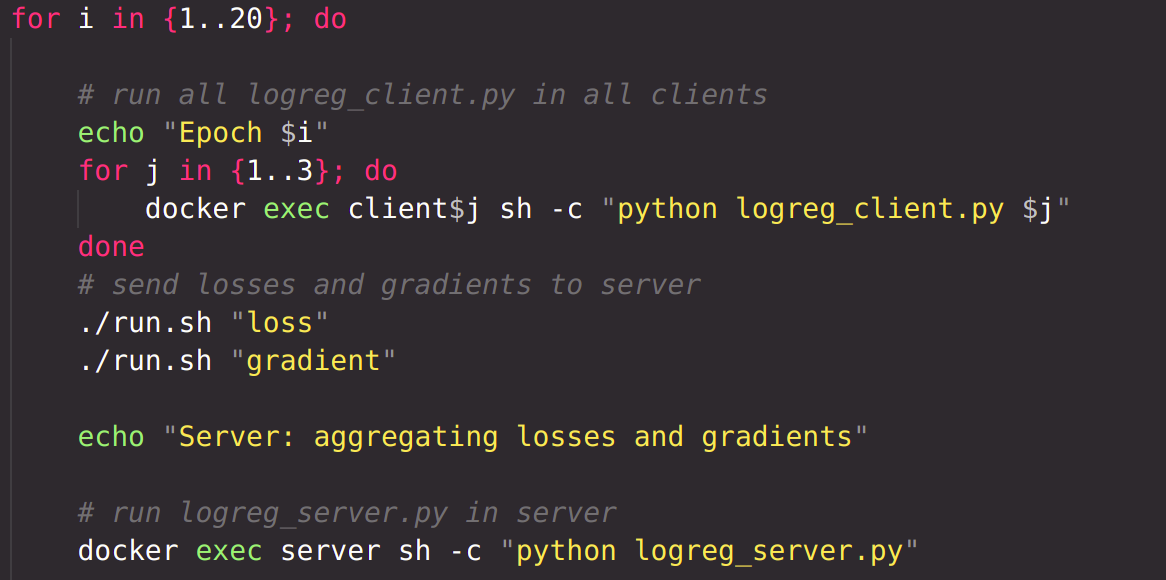Click the inner loop range {1..3}

[280, 172]
